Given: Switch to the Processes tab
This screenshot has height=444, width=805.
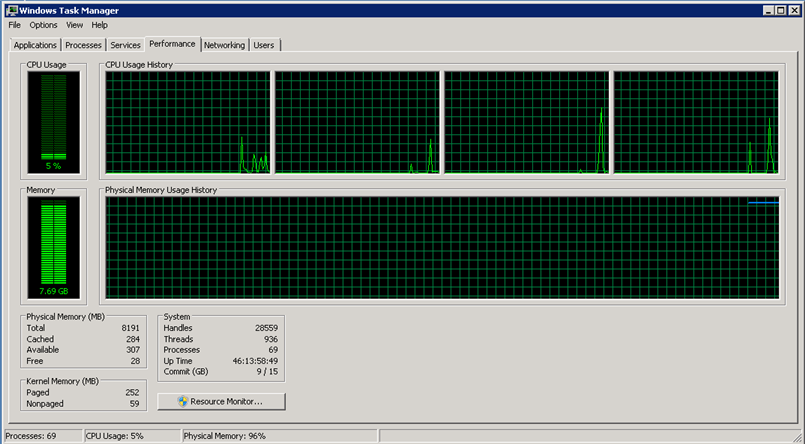Looking at the screenshot, I should coord(83,45).
